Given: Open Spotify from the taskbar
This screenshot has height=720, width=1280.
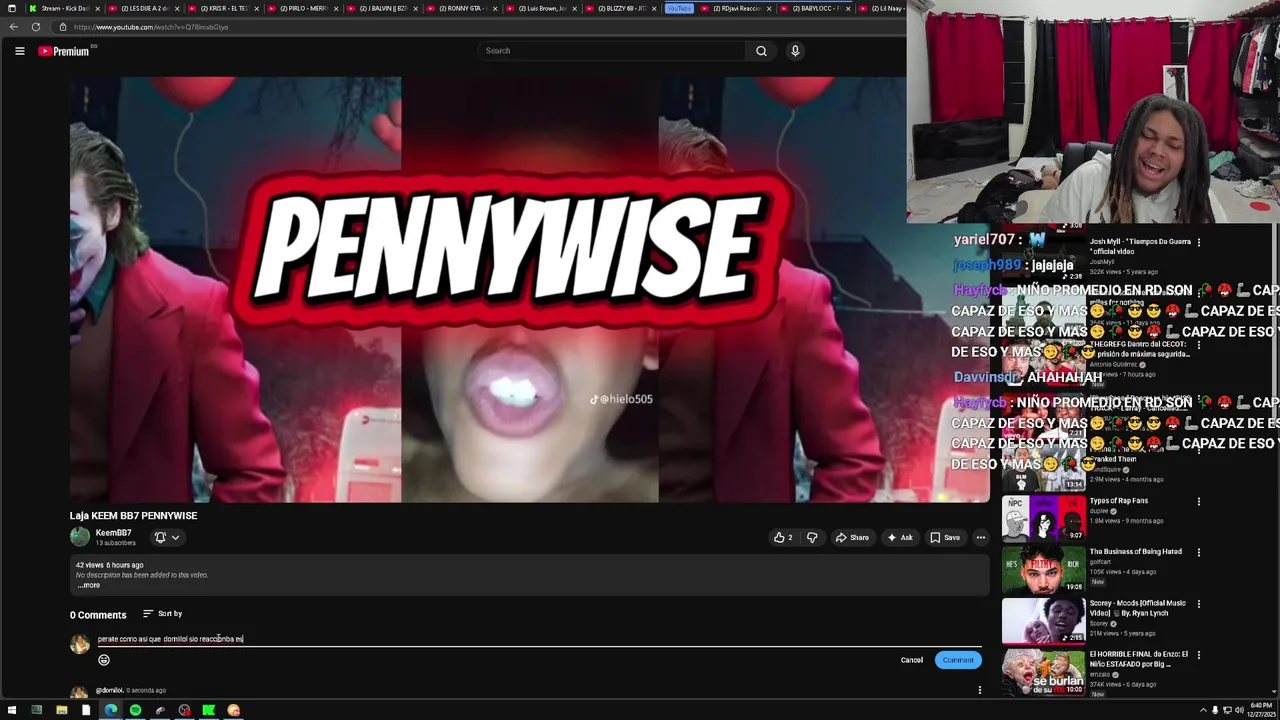Looking at the screenshot, I should pos(135,710).
